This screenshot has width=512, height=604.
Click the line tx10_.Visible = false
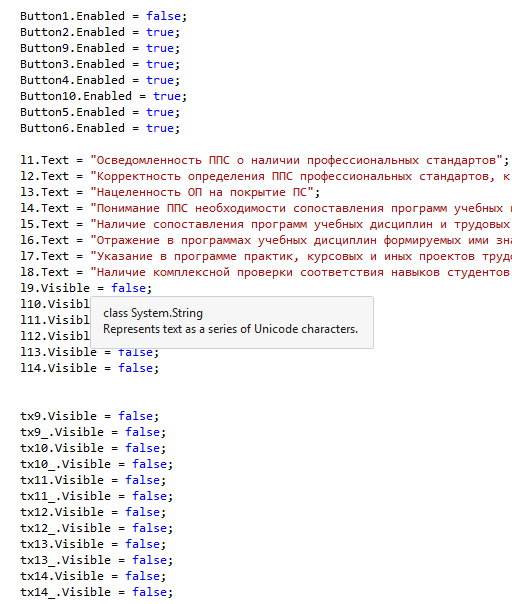point(97,464)
